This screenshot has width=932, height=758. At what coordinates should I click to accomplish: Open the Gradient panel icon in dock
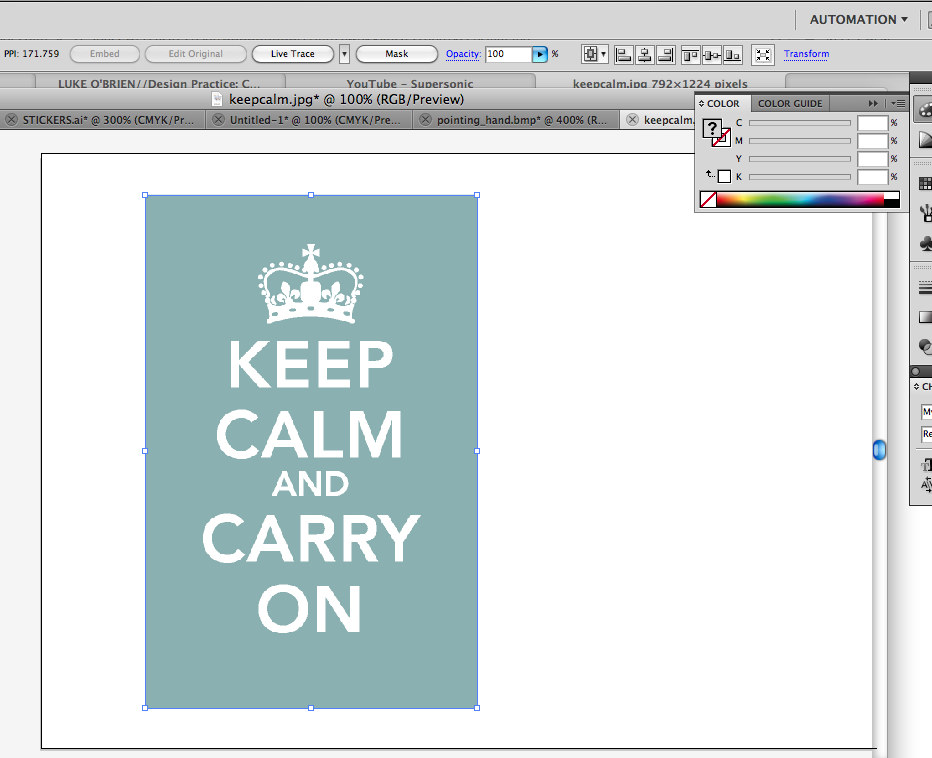pyautogui.click(x=924, y=317)
